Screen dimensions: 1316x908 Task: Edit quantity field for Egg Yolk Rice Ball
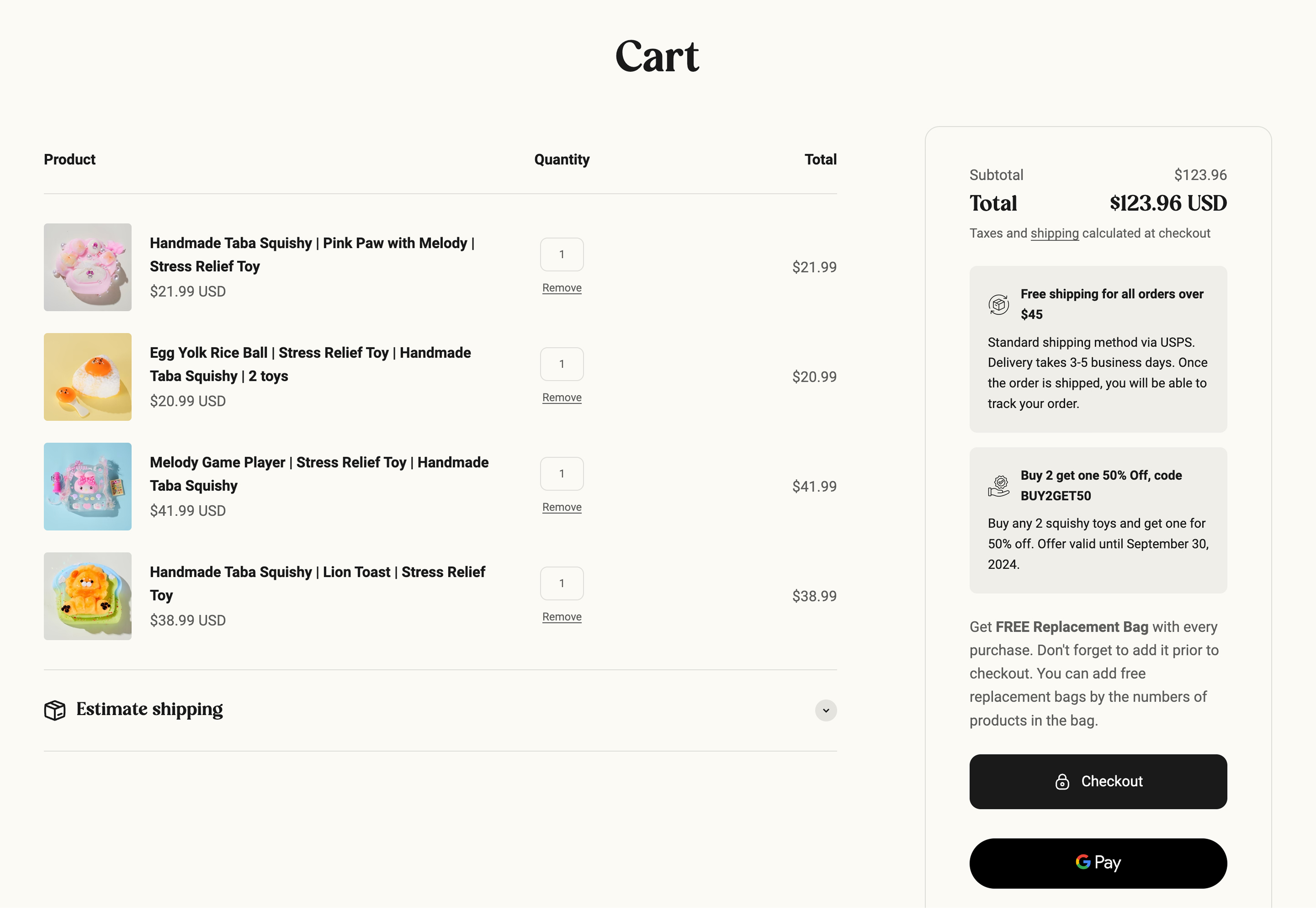click(x=561, y=364)
